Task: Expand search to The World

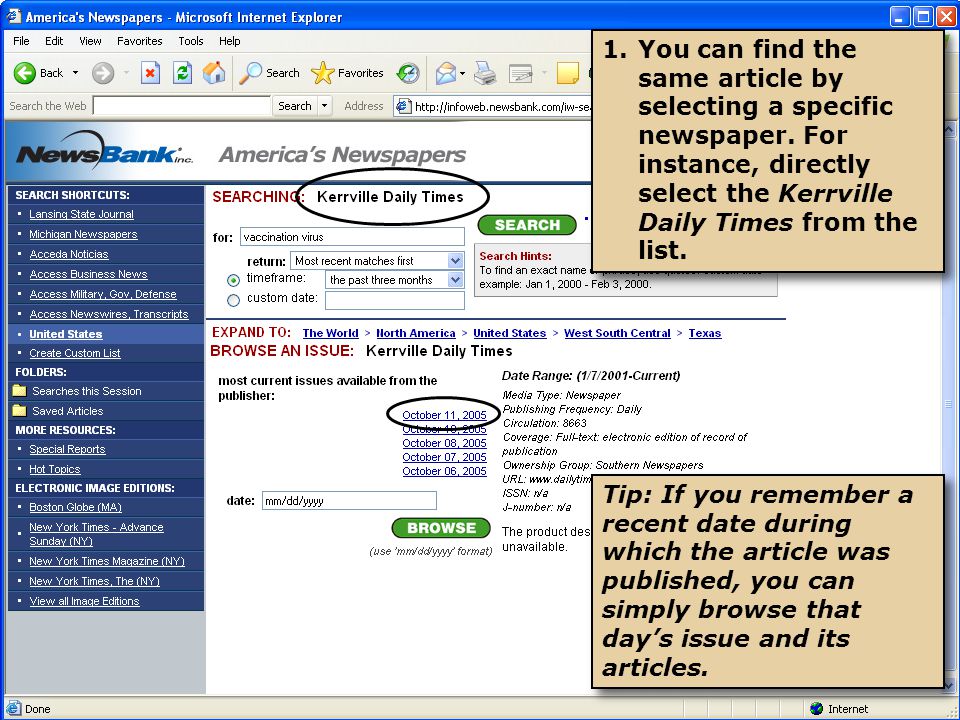Action: 331,333
